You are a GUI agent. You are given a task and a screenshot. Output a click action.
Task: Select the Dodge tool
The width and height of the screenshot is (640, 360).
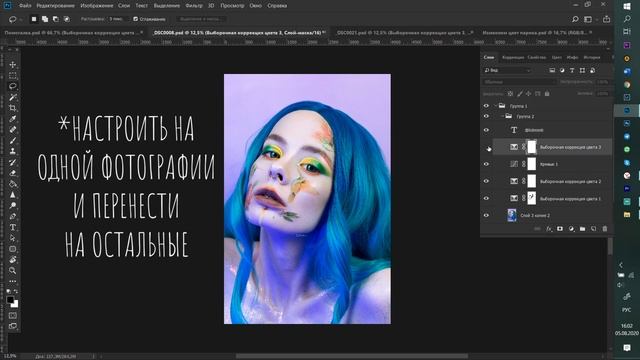pos(13,205)
